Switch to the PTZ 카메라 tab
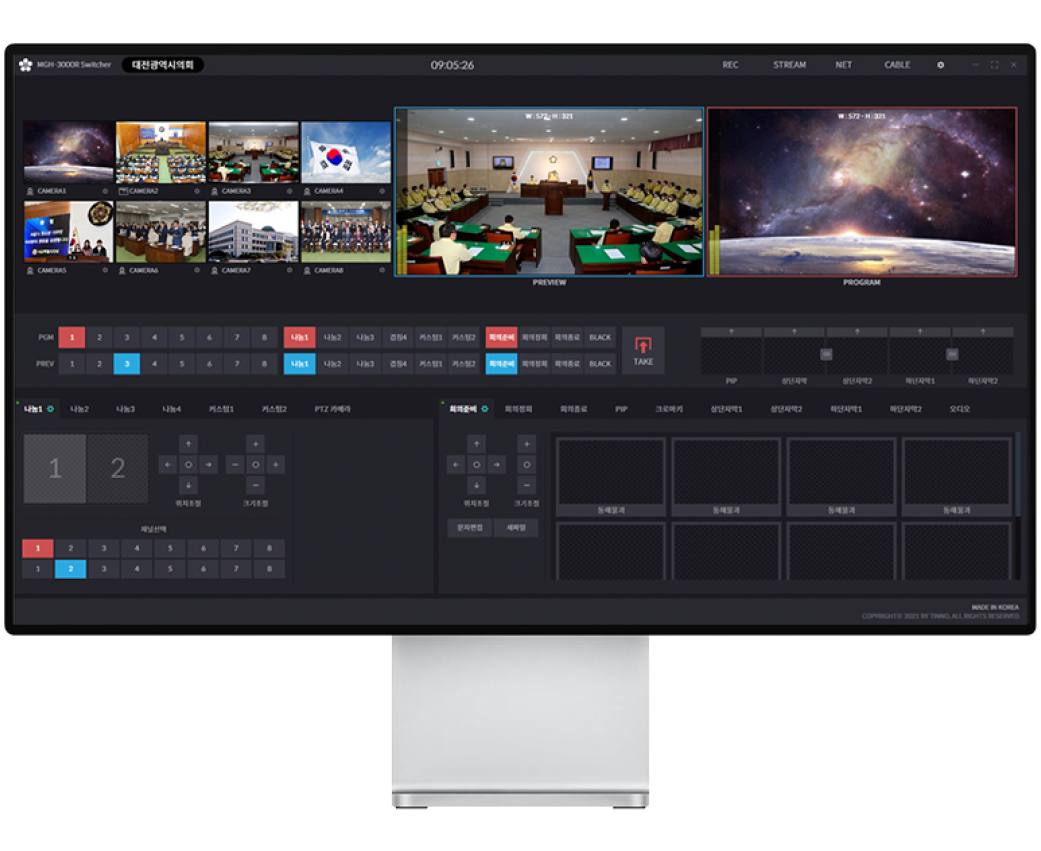 [x=333, y=409]
